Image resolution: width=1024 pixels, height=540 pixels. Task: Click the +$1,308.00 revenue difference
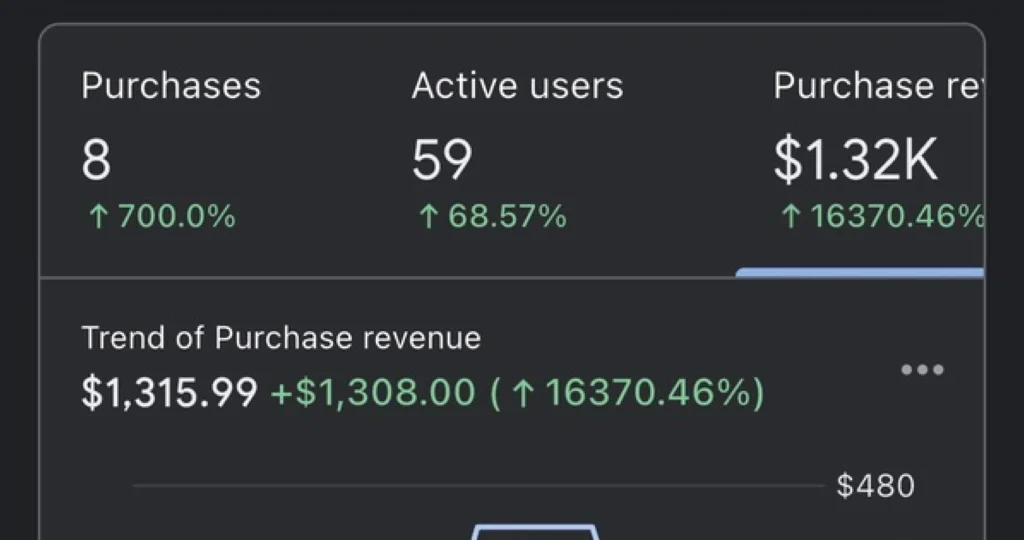point(372,392)
